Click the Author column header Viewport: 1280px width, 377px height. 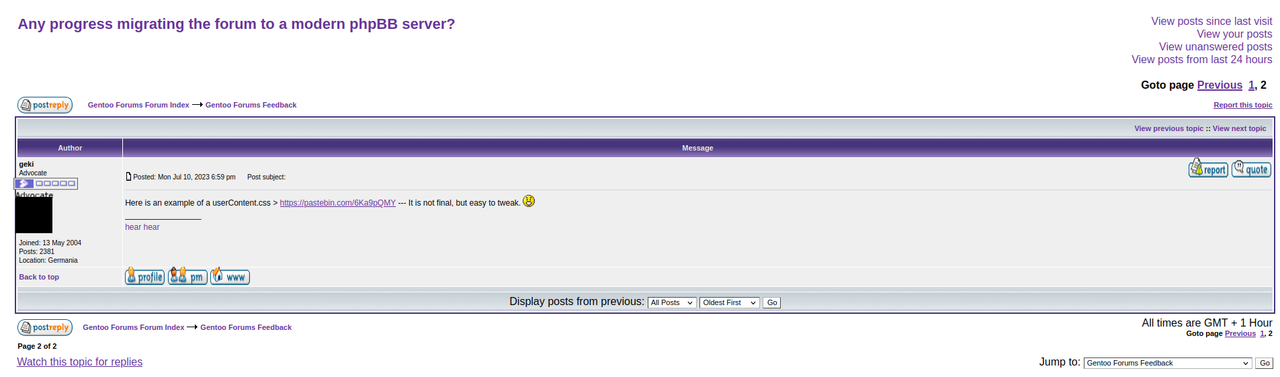point(69,148)
